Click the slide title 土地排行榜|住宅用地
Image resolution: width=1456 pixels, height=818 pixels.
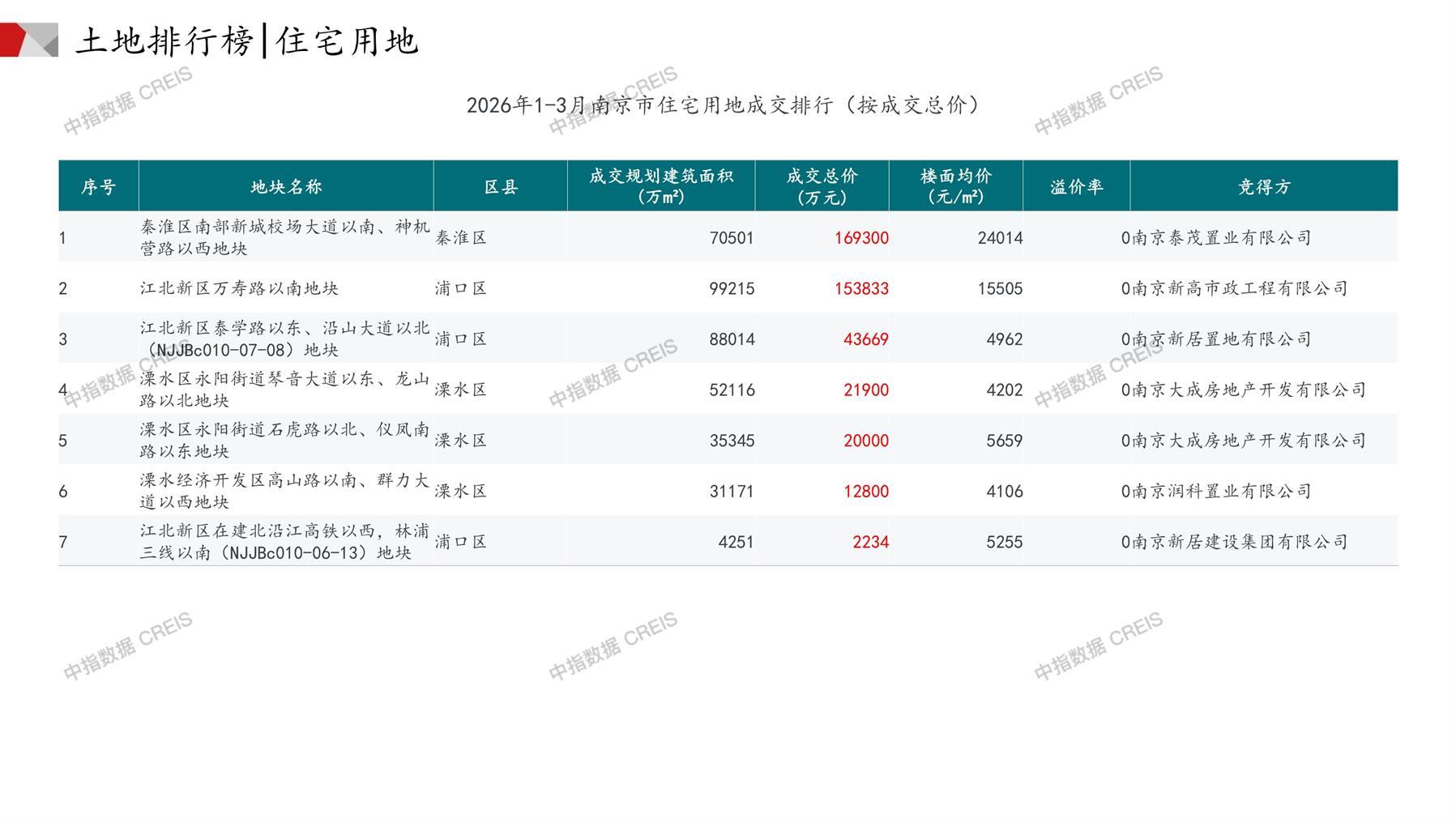[247, 40]
